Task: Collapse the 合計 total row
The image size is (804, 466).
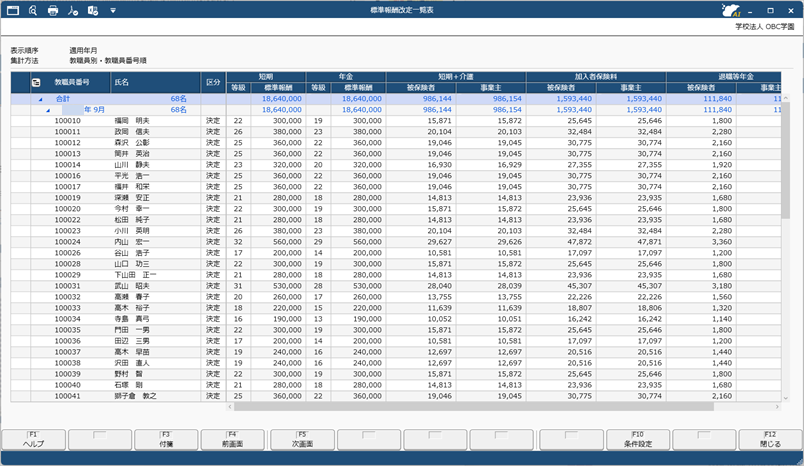Action: [41, 100]
